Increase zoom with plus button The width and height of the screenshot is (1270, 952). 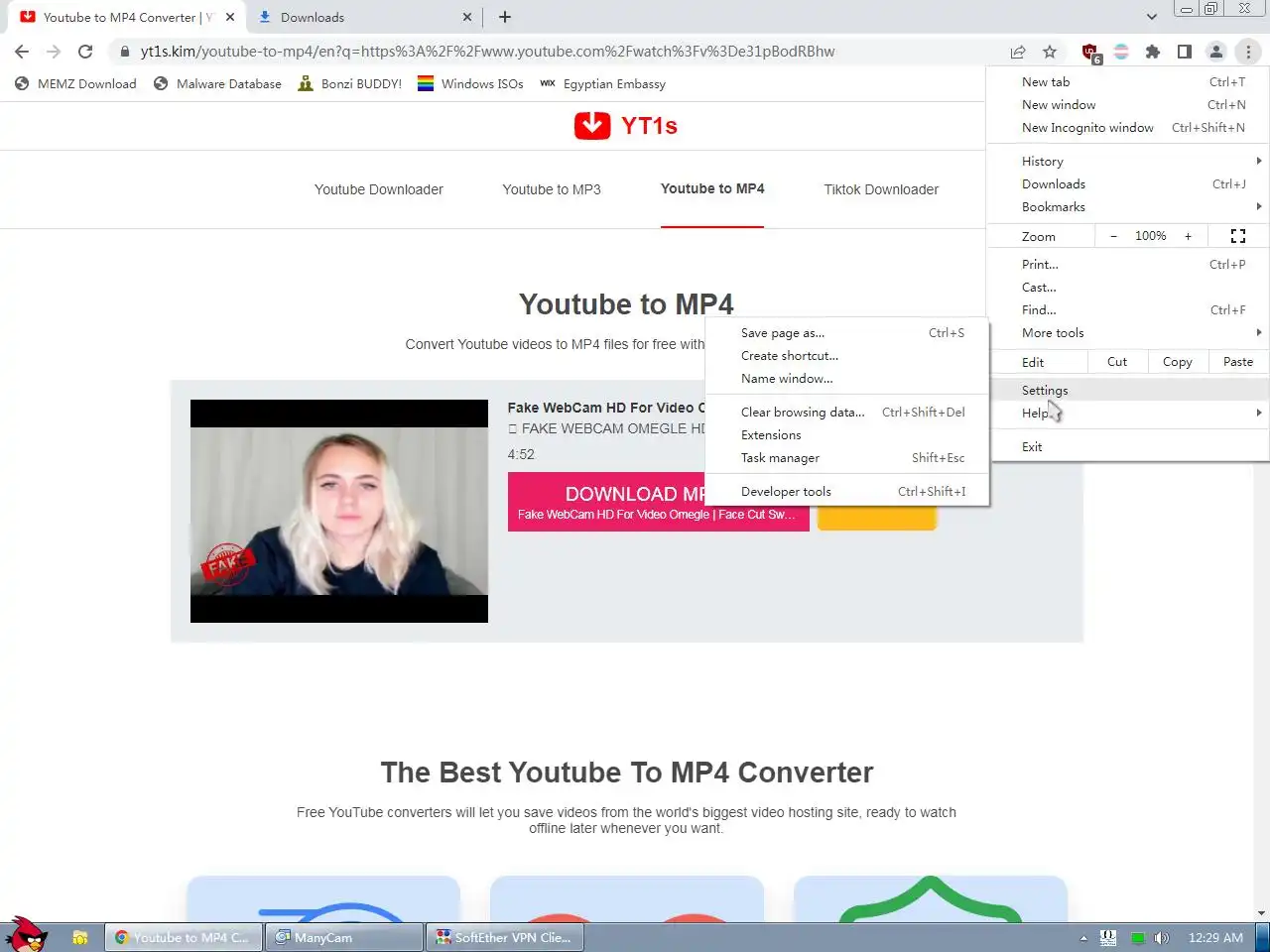pos(1188,236)
